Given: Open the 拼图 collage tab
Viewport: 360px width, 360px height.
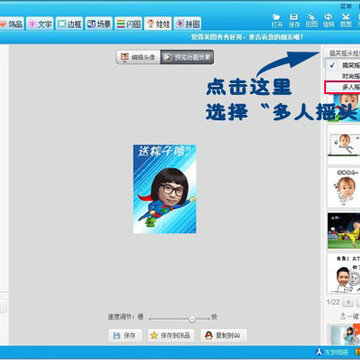Looking at the screenshot, I should click(187, 24).
